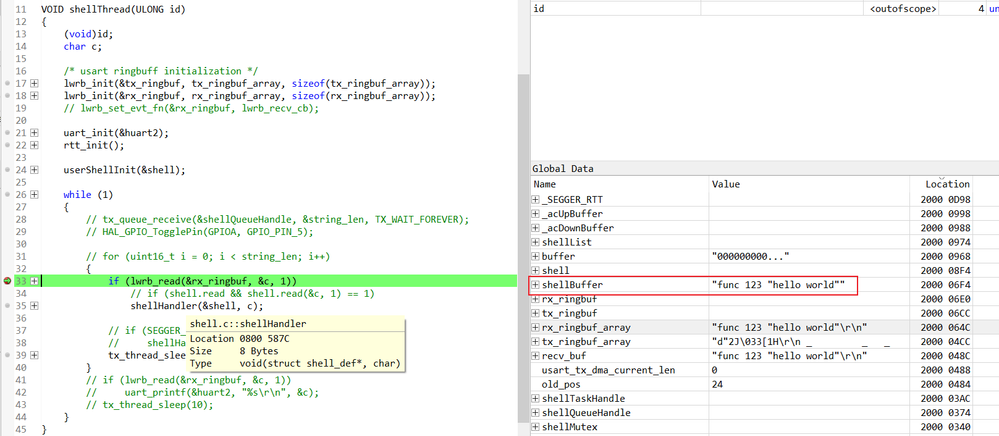This screenshot has width=999, height=436.
Task: Expand the shellMutex global variable
Action: pos(536,426)
